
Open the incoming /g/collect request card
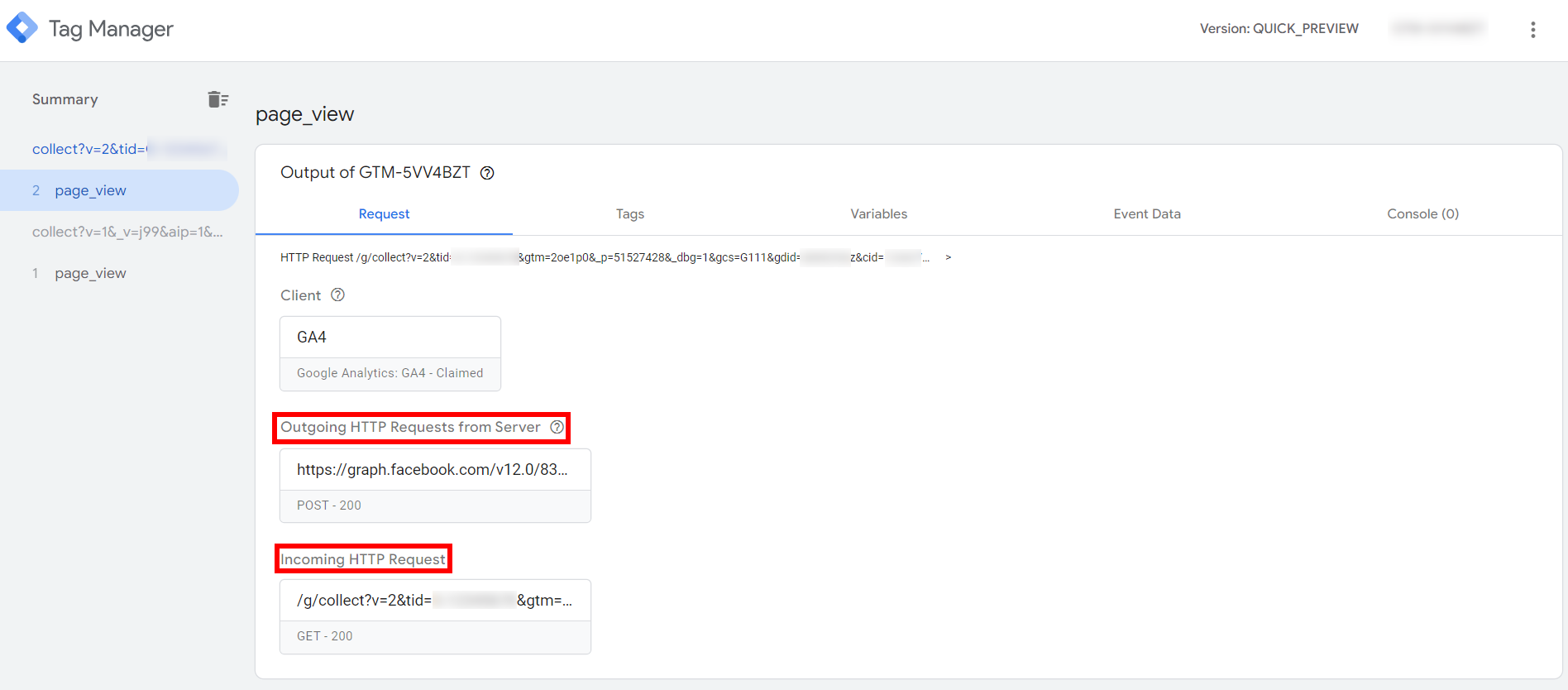pos(435,616)
